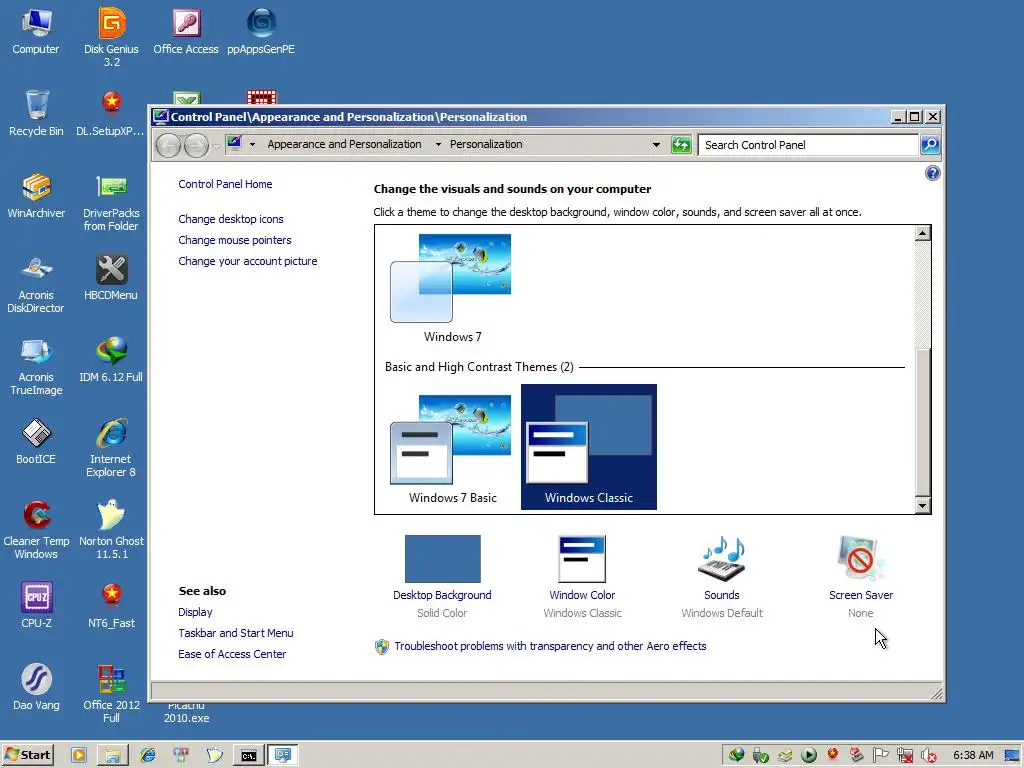Image resolution: width=1024 pixels, height=768 pixels.
Task: Click the Personalization window taskbar button
Action: point(282,756)
